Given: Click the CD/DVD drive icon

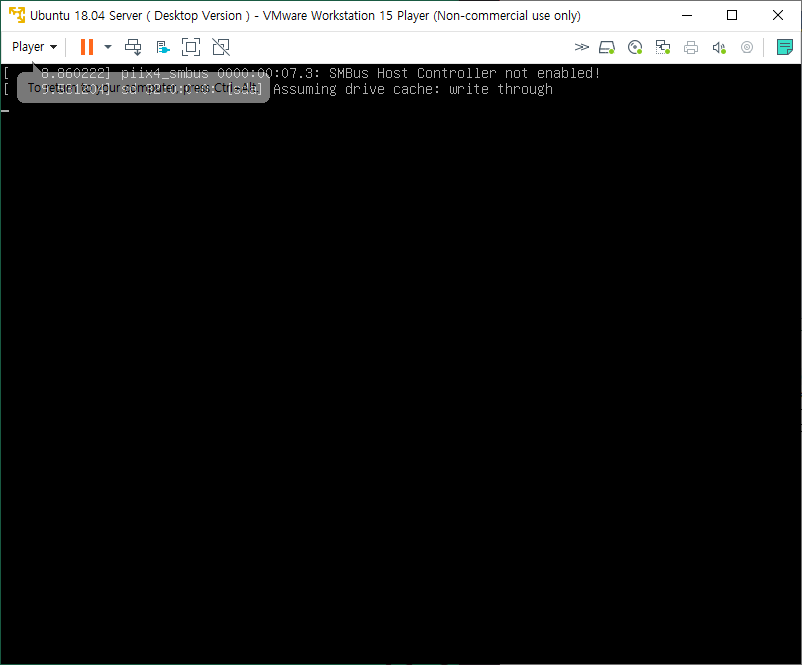Looking at the screenshot, I should 635,48.
